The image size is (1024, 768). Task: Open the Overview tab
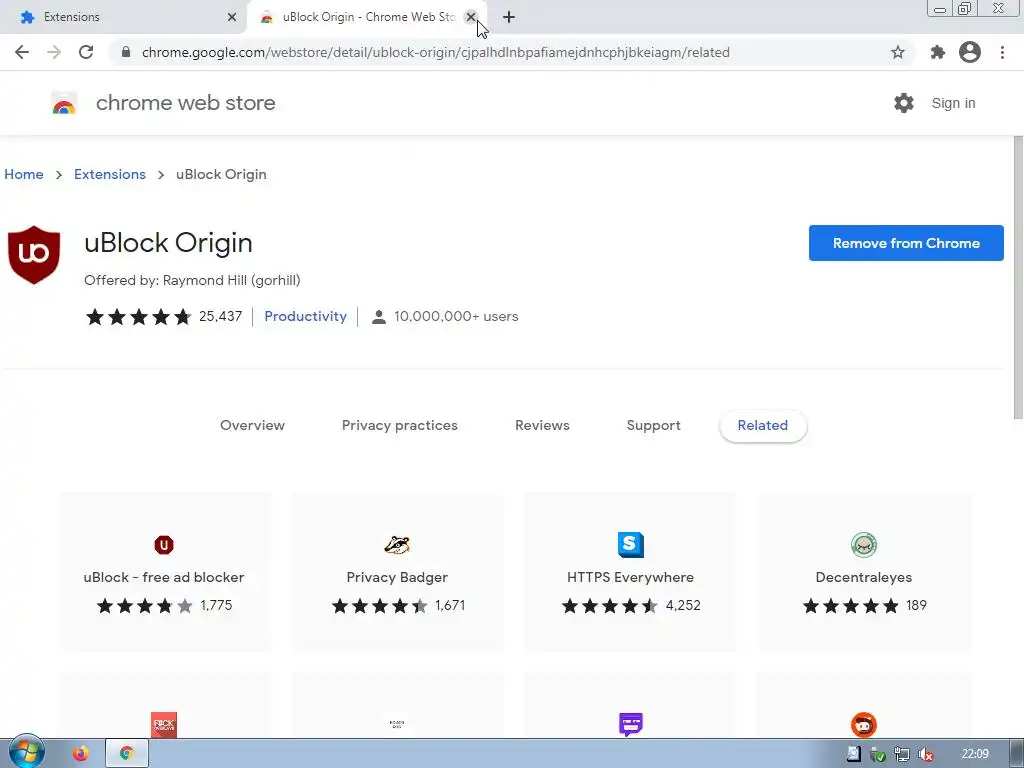[x=252, y=425]
